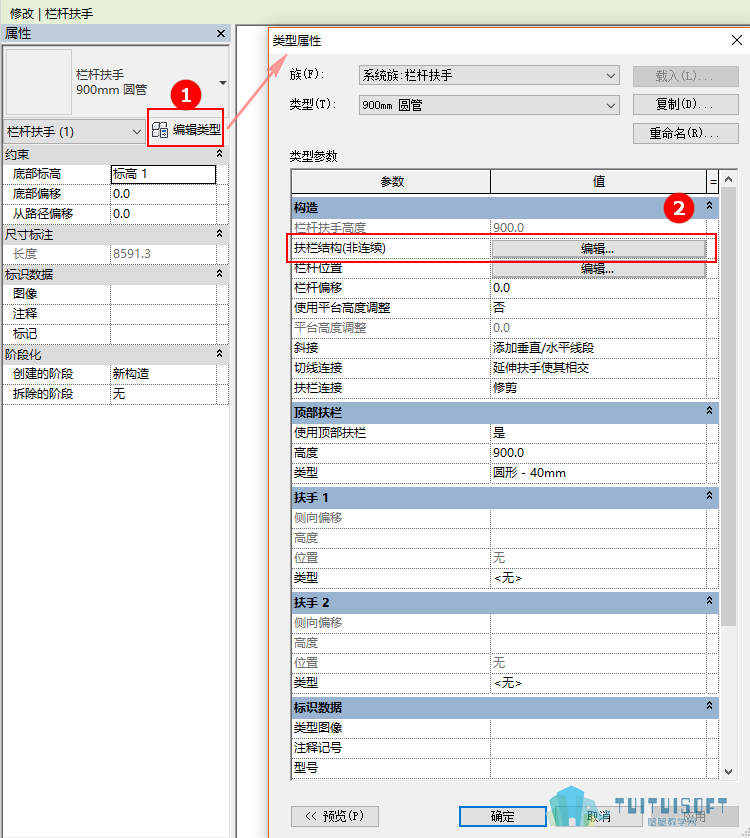
Task: Open the 族(F) family dropdown
Action: [489, 75]
